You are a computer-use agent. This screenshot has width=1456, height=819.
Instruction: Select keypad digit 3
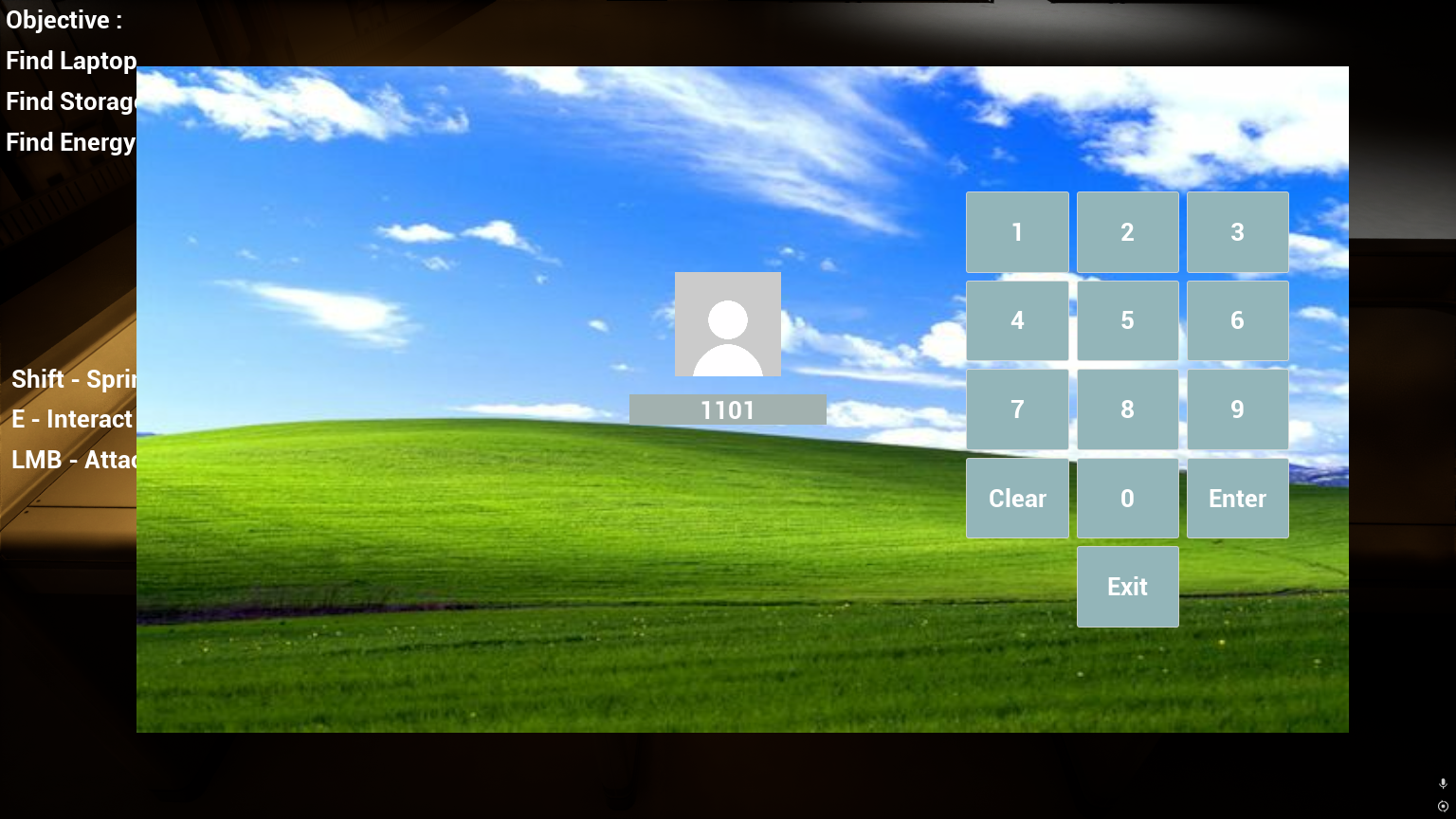pyautogui.click(x=1238, y=232)
